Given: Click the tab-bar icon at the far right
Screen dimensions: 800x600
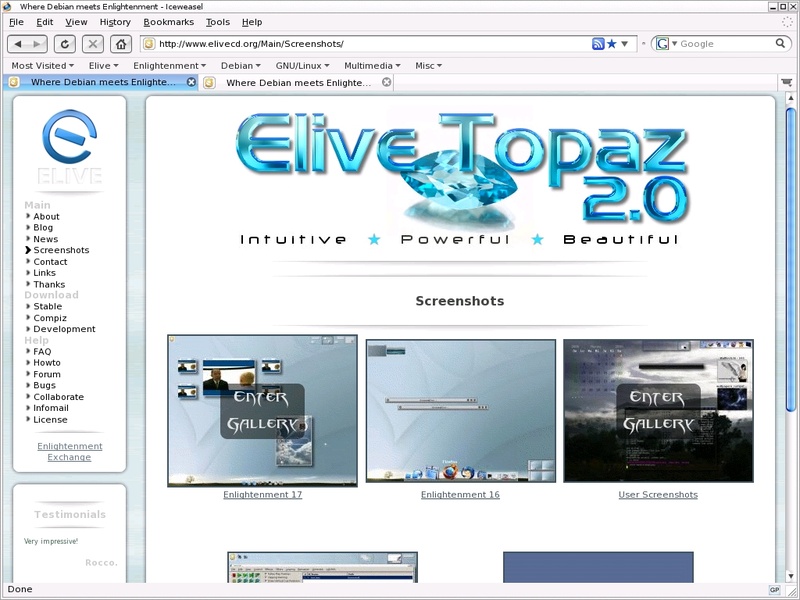Looking at the screenshot, I should coord(786,82).
